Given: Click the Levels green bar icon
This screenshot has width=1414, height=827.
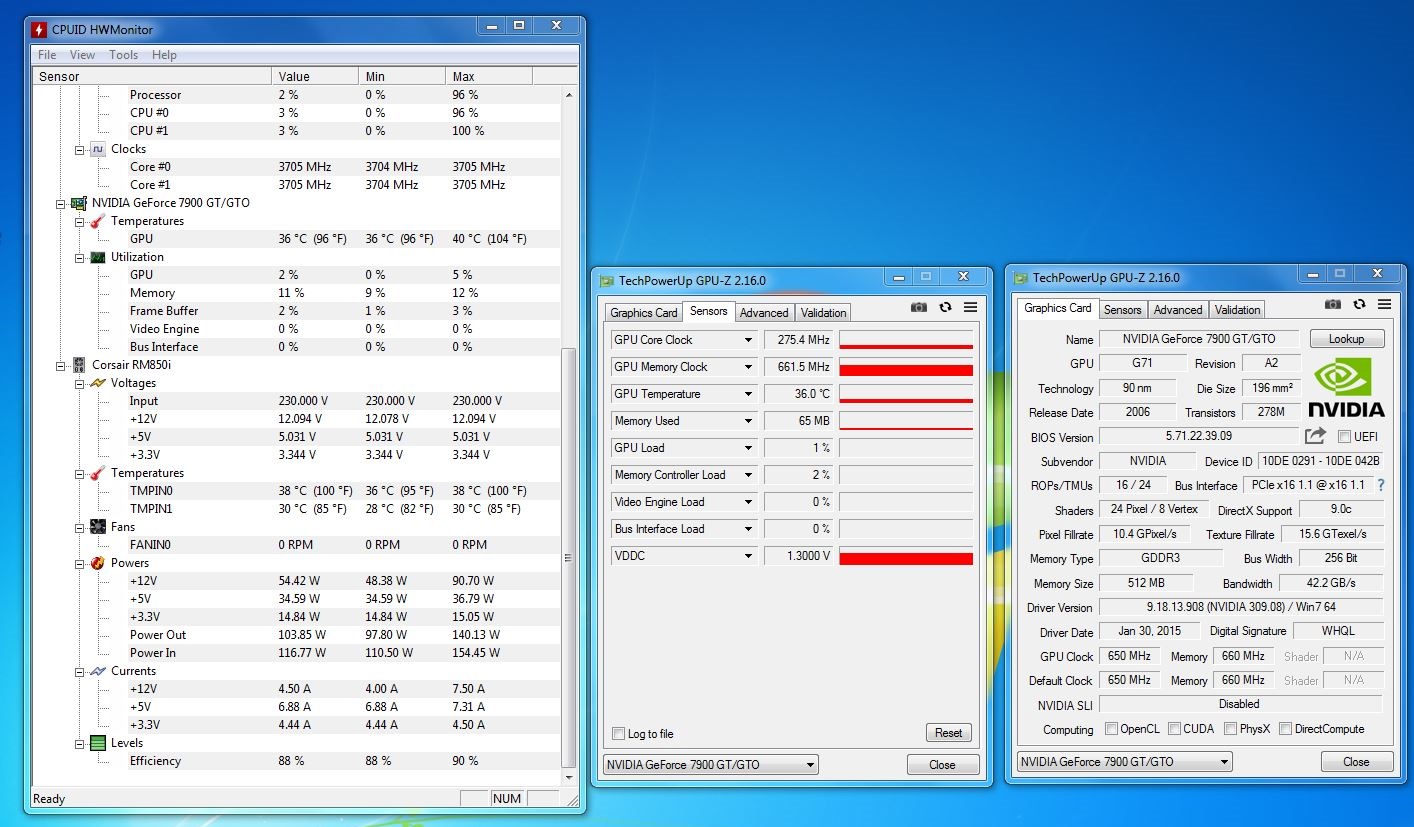Looking at the screenshot, I should (97, 743).
